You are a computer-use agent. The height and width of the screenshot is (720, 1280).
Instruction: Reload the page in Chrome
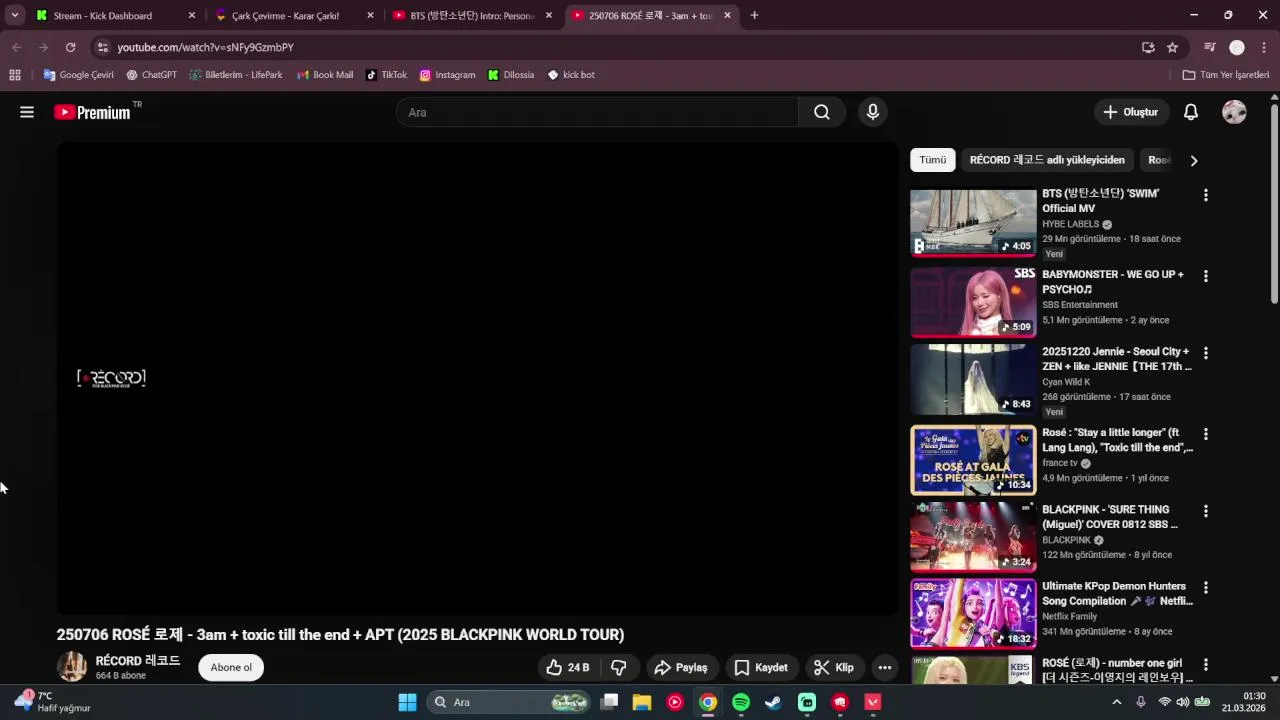click(70, 47)
